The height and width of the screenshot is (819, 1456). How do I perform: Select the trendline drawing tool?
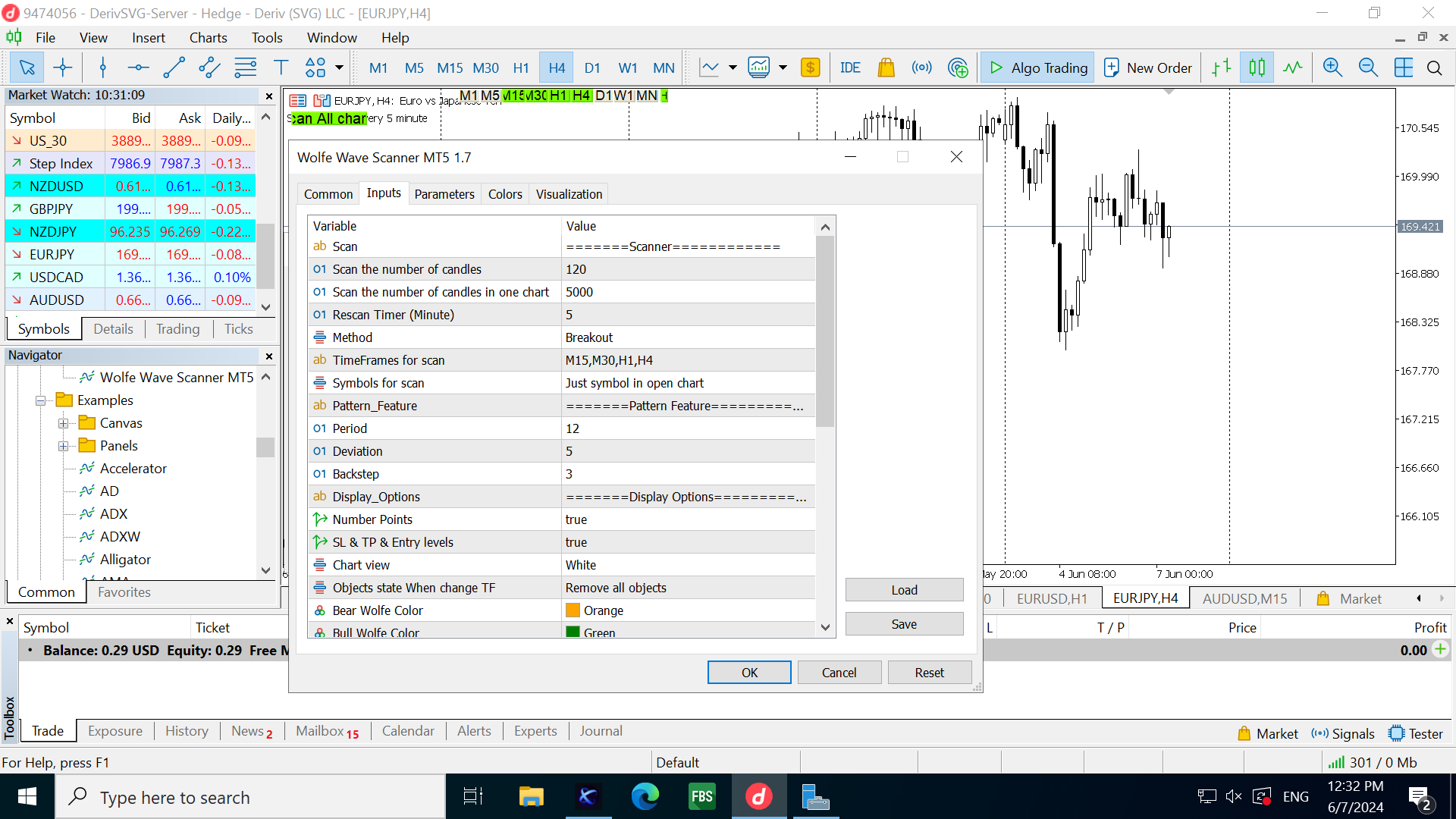point(174,68)
